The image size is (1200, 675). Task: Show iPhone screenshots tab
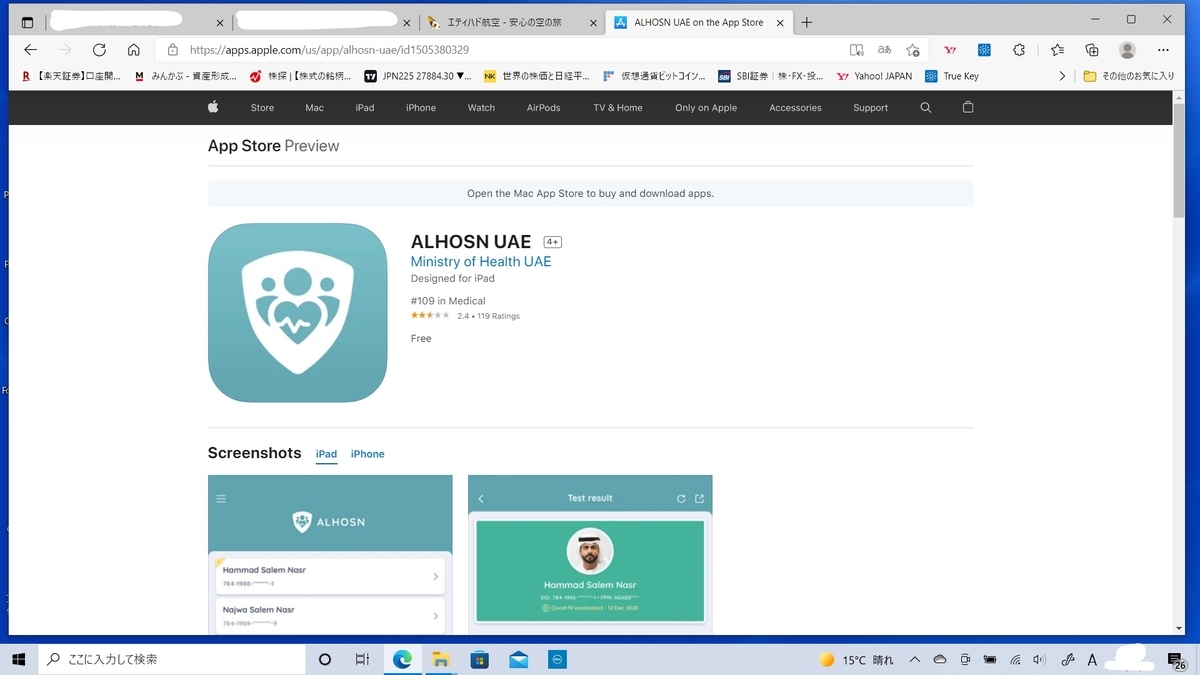pyautogui.click(x=367, y=454)
